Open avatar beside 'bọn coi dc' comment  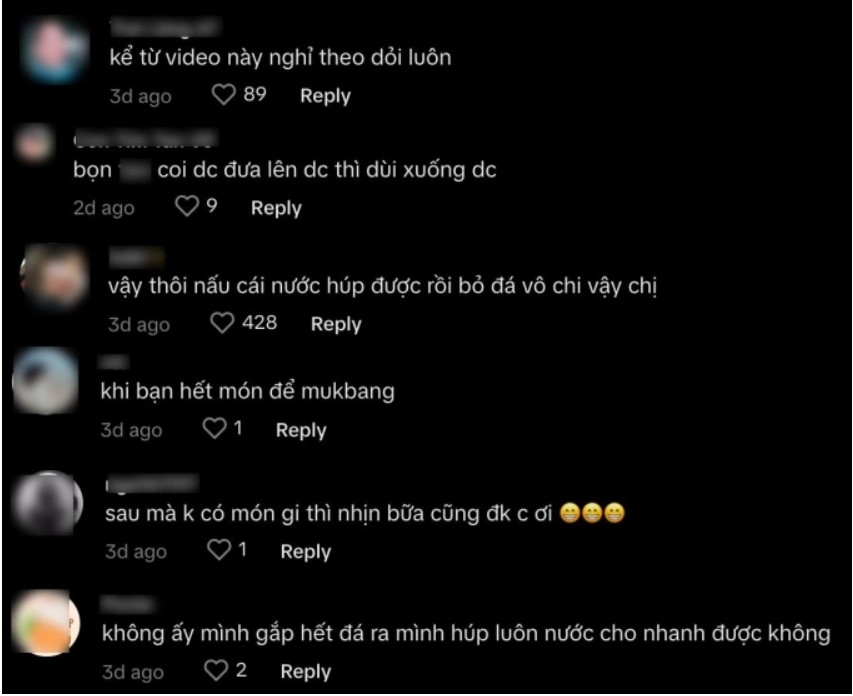pos(34,143)
